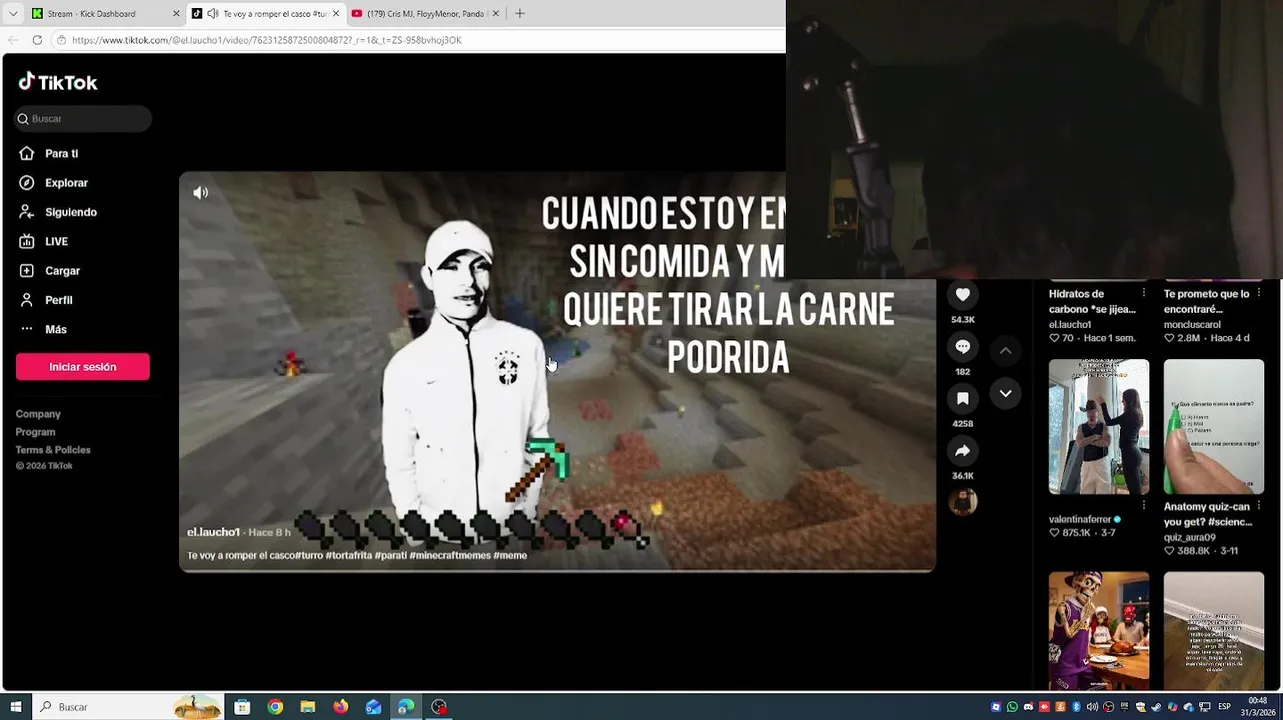Open File Explorer from taskbar
Viewport: 1283px width, 720px height.
(308, 707)
